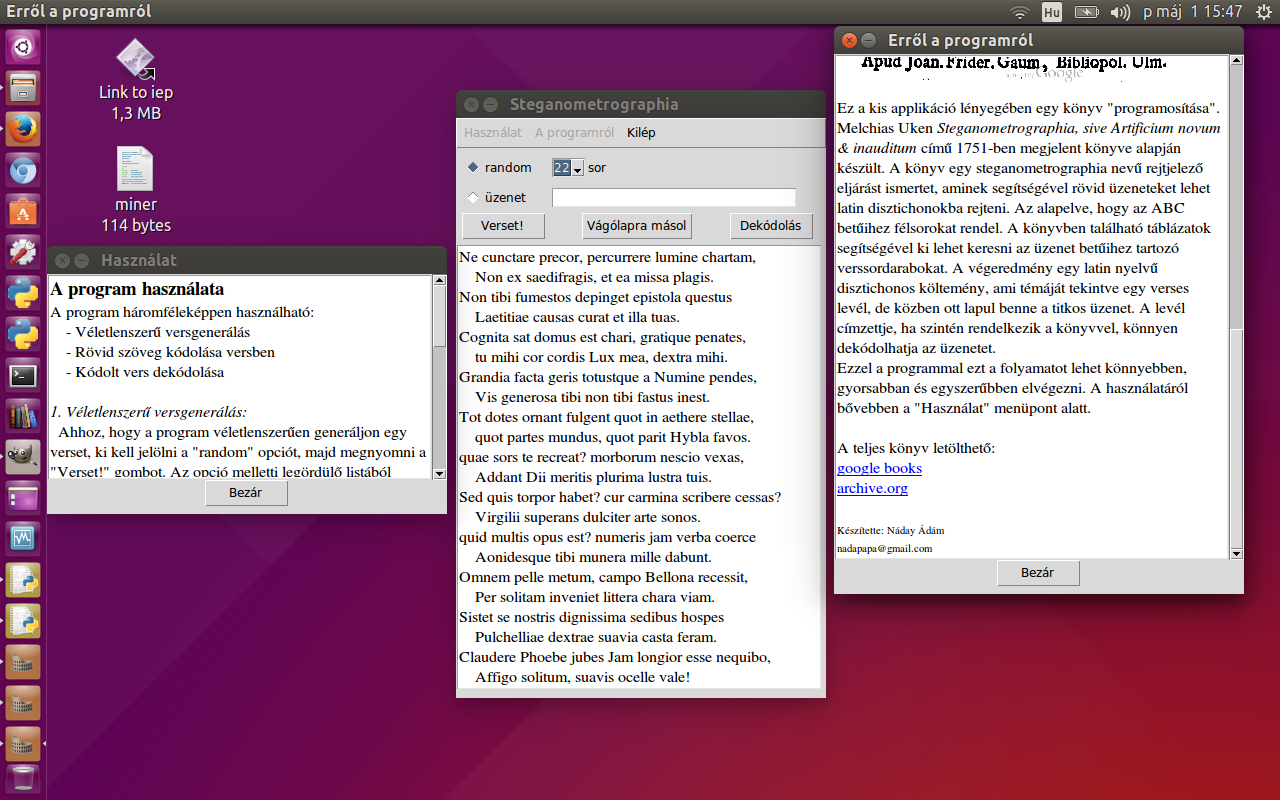Launch the Chromium browser icon
The image size is (1280, 800).
point(22,171)
